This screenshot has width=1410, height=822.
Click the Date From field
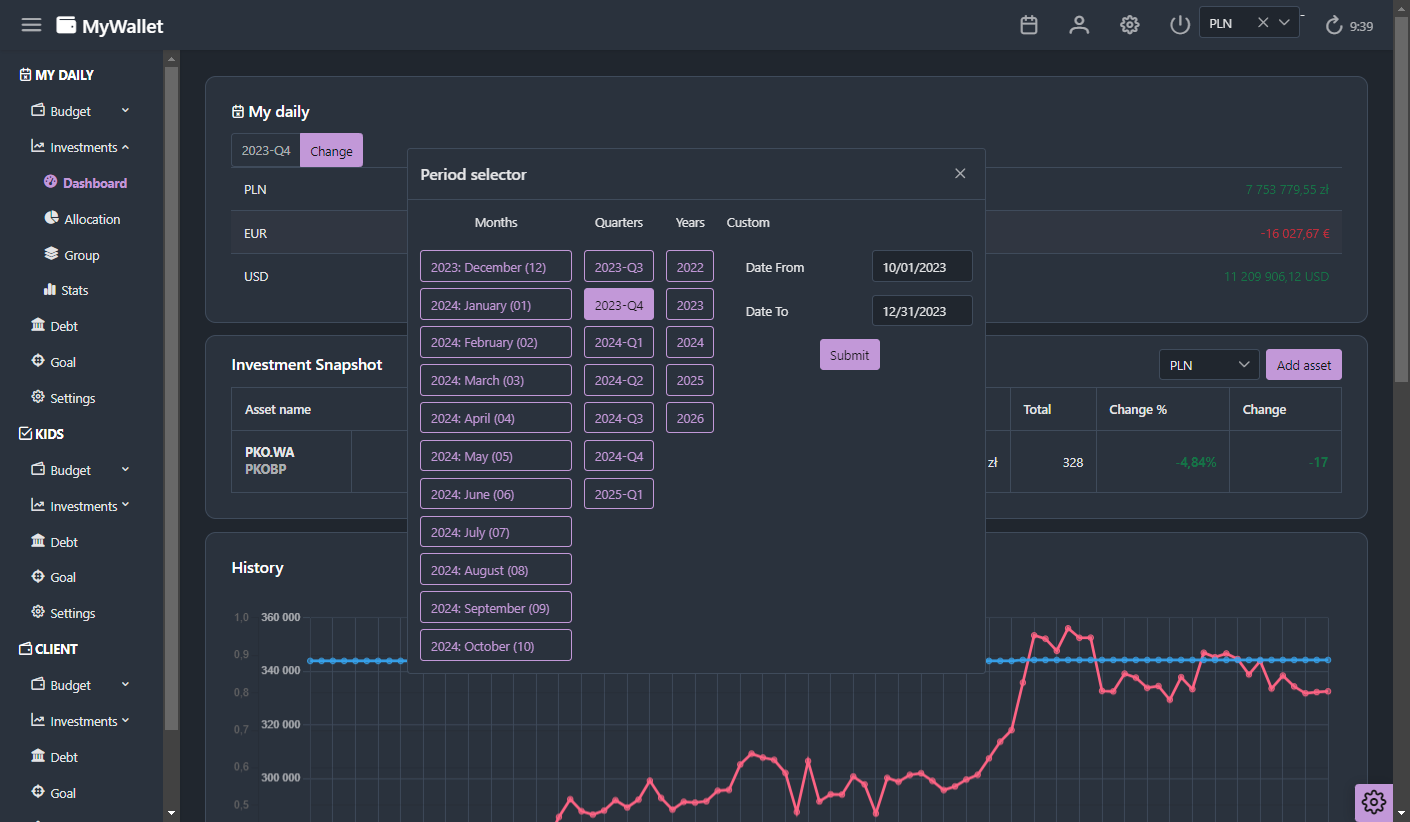pyautogui.click(x=922, y=267)
